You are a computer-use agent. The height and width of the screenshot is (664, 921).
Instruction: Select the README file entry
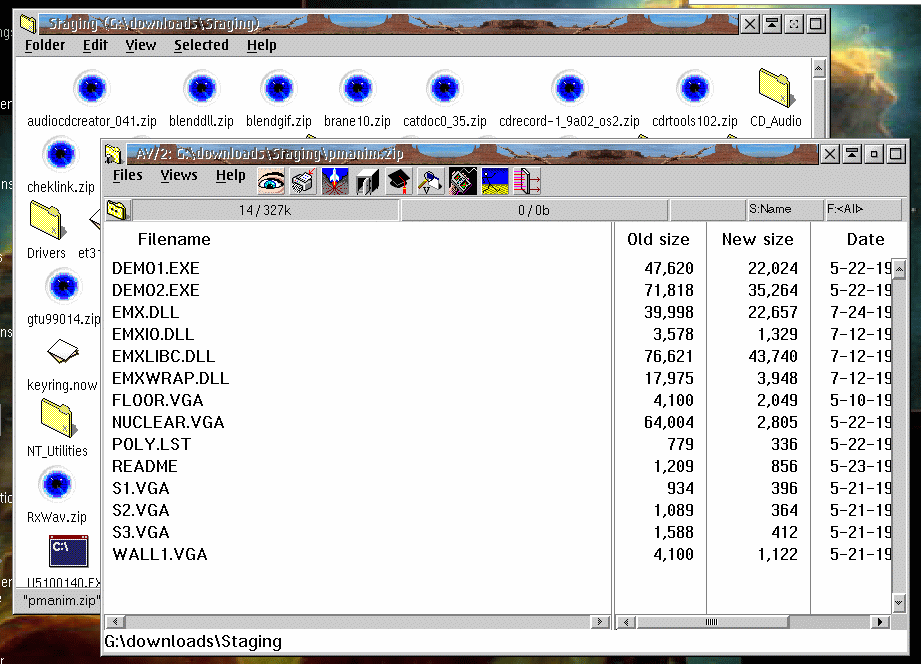pyautogui.click(x=145, y=466)
